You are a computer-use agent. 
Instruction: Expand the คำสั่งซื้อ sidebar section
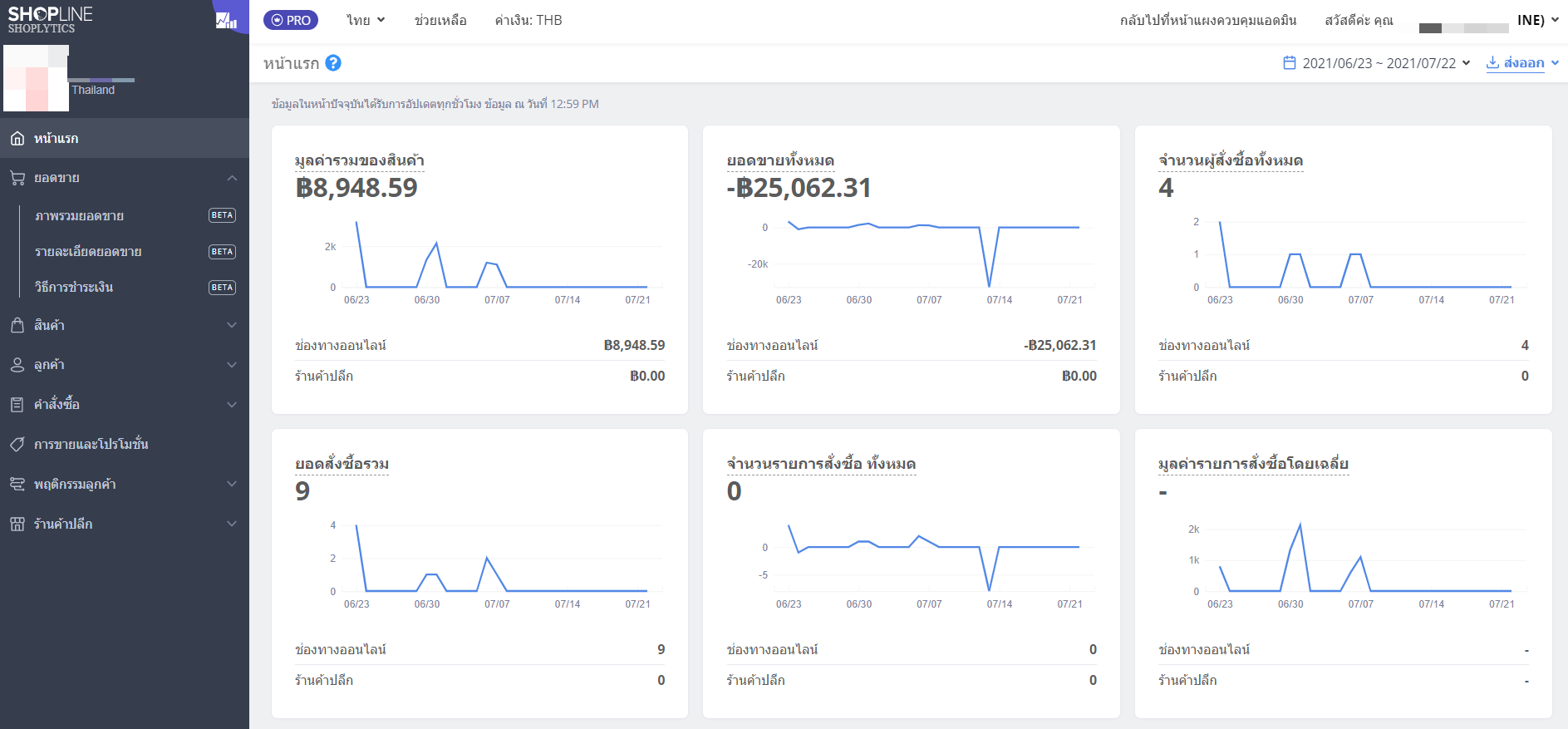pos(125,405)
